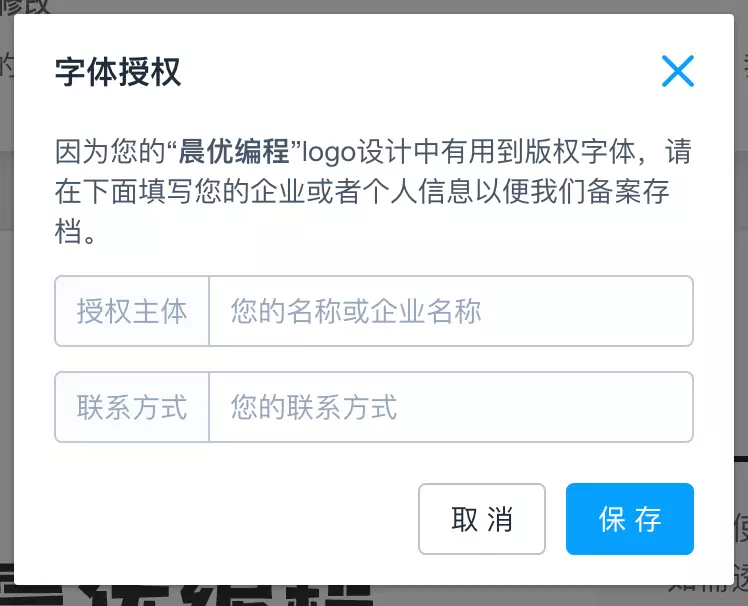748x606 pixels.
Task: Click the 授权主体 field label
Action: pos(132,311)
